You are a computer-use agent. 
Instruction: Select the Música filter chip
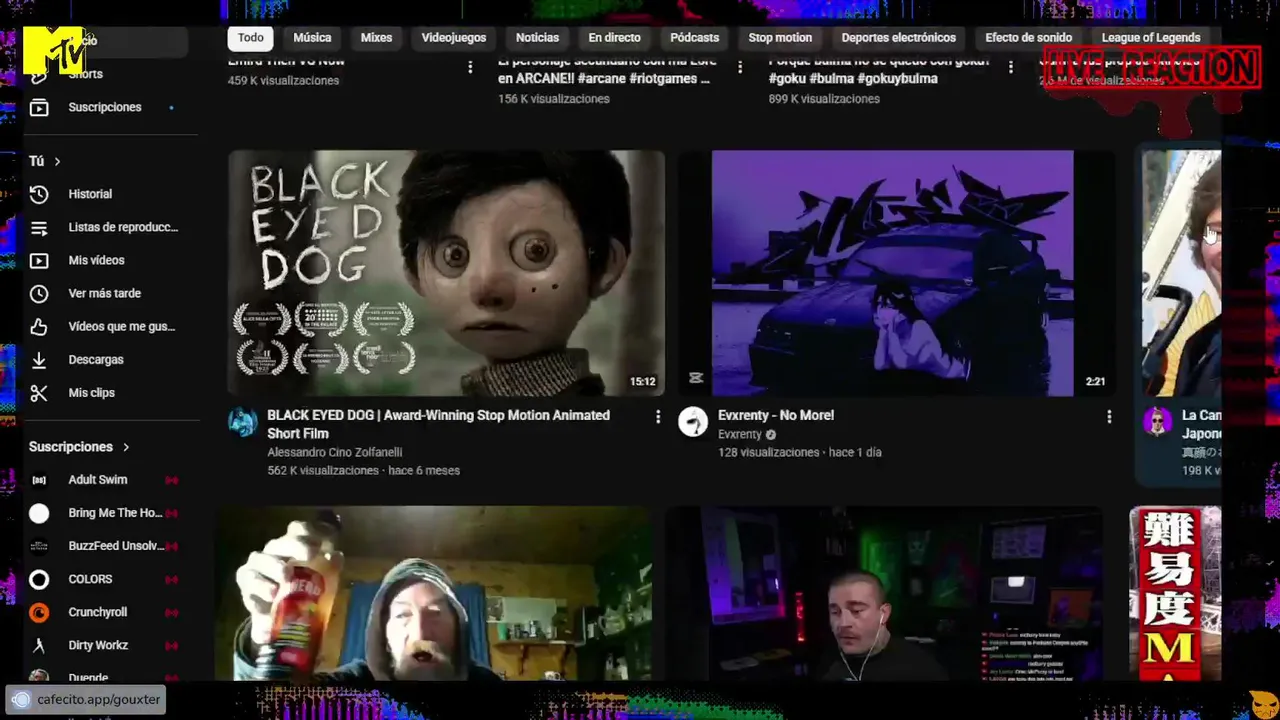click(x=312, y=38)
